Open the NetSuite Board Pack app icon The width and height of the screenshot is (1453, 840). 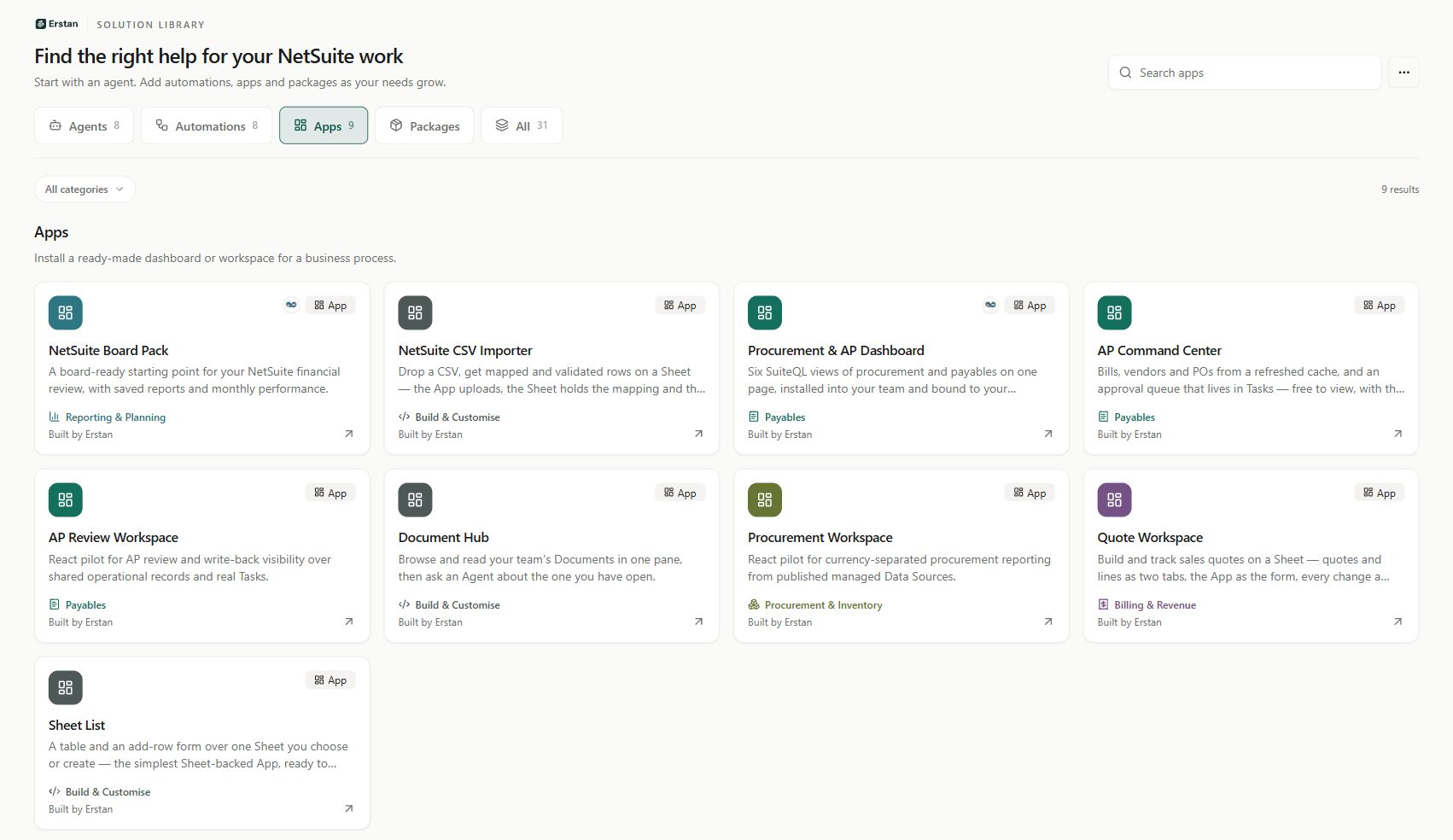tap(66, 312)
